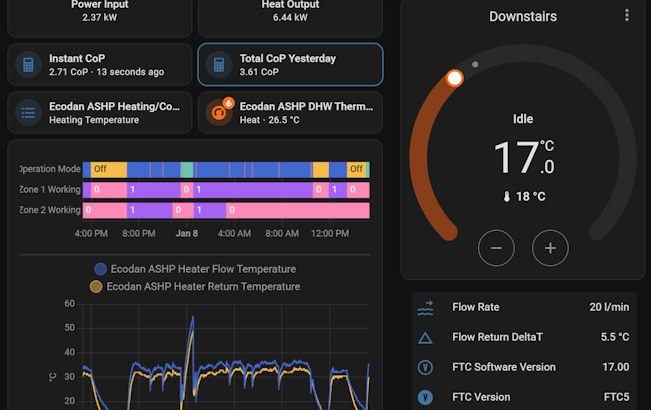This screenshot has width=651, height=410.
Task: Click the DHW Thermostat flame icon
Action: 219,112
